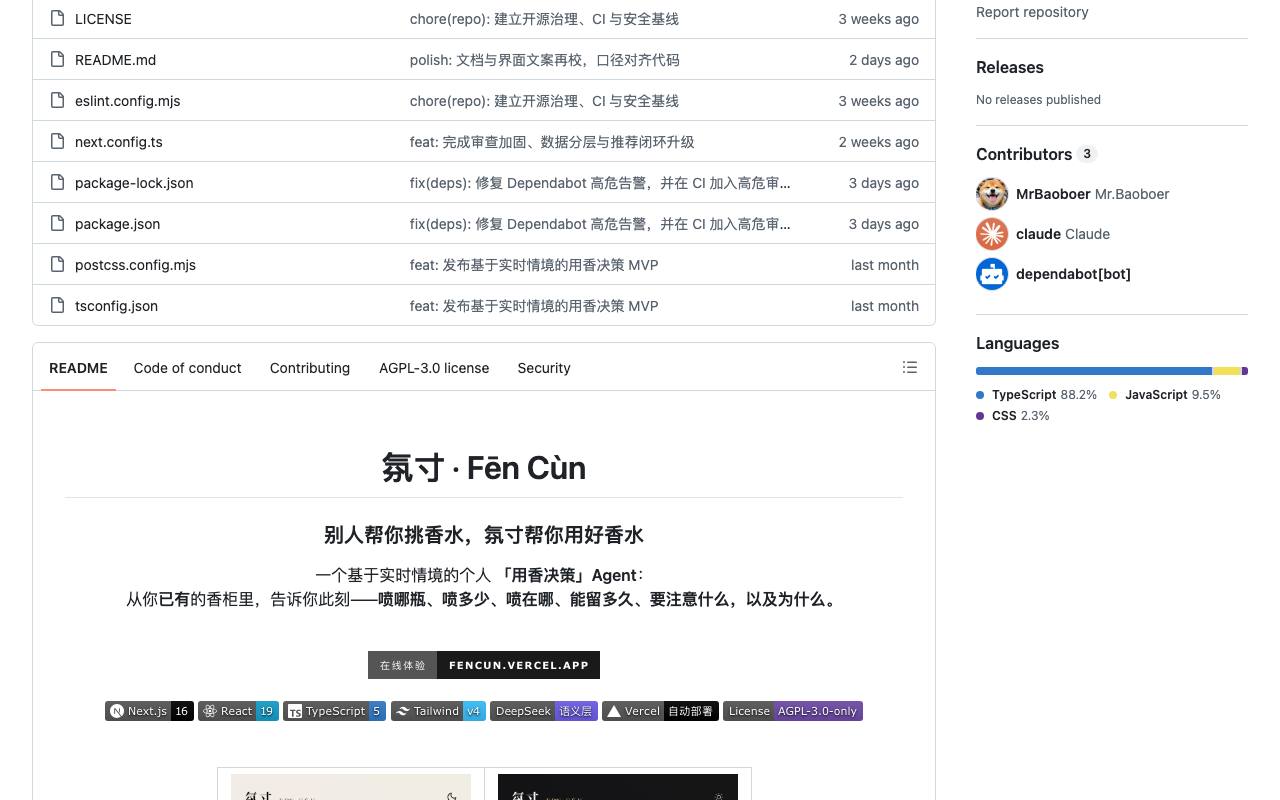Click the TypeScript 88.2% language link
This screenshot has width=1280, height=800.
(x=1037, y=395)
